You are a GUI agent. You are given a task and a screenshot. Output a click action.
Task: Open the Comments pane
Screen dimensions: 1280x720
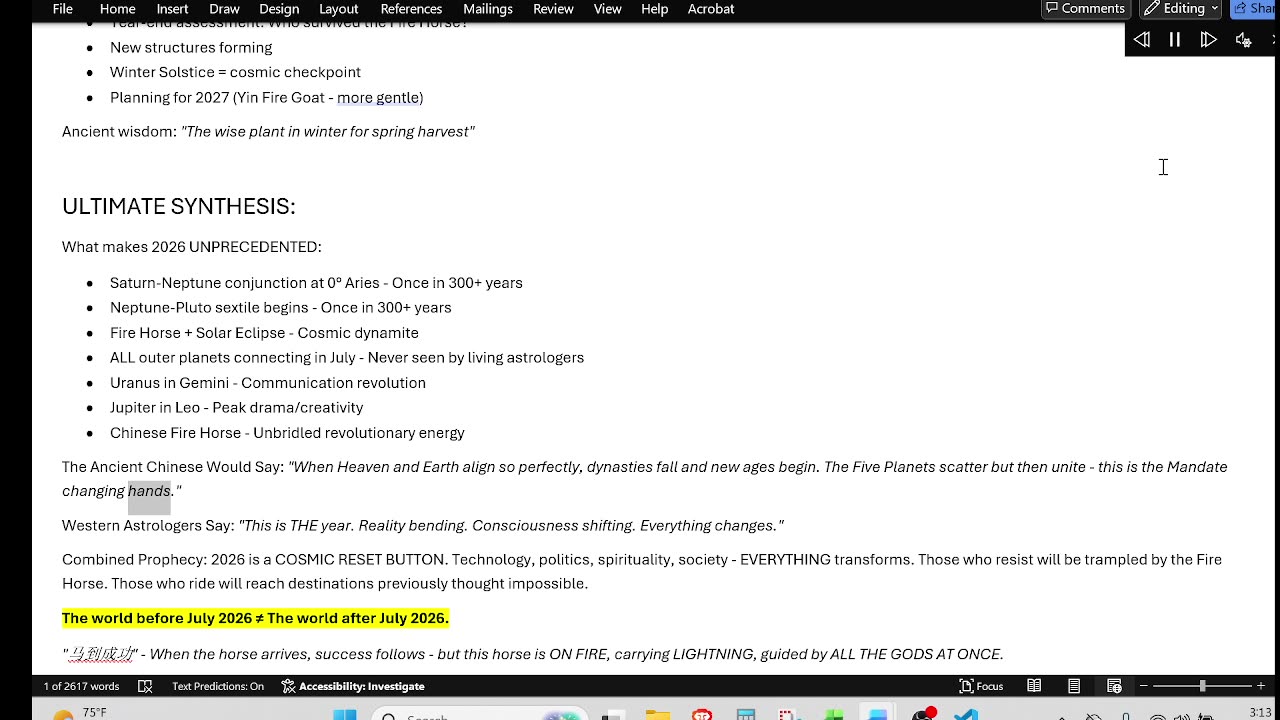[x=1084, y=9]
